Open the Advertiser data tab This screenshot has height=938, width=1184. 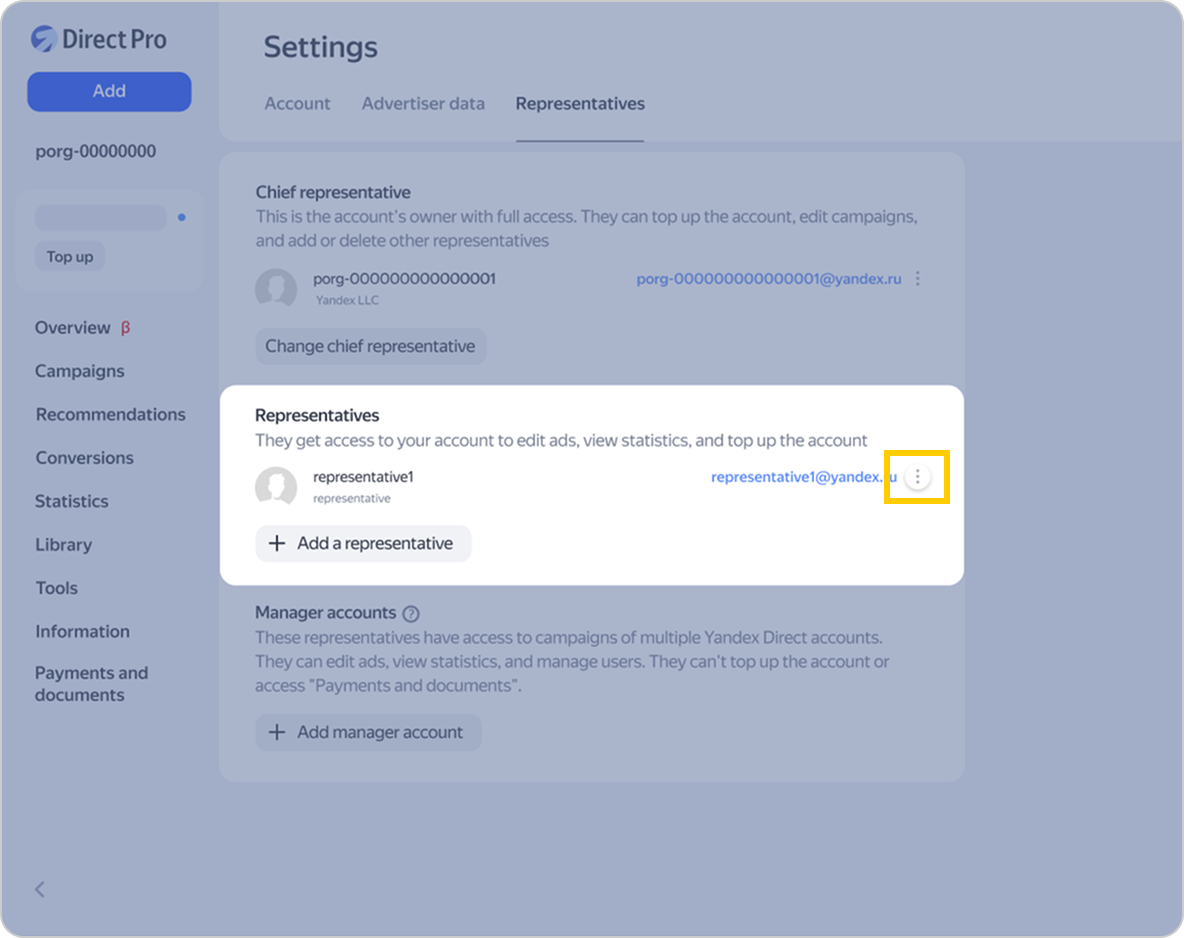[x=423, y=104]
